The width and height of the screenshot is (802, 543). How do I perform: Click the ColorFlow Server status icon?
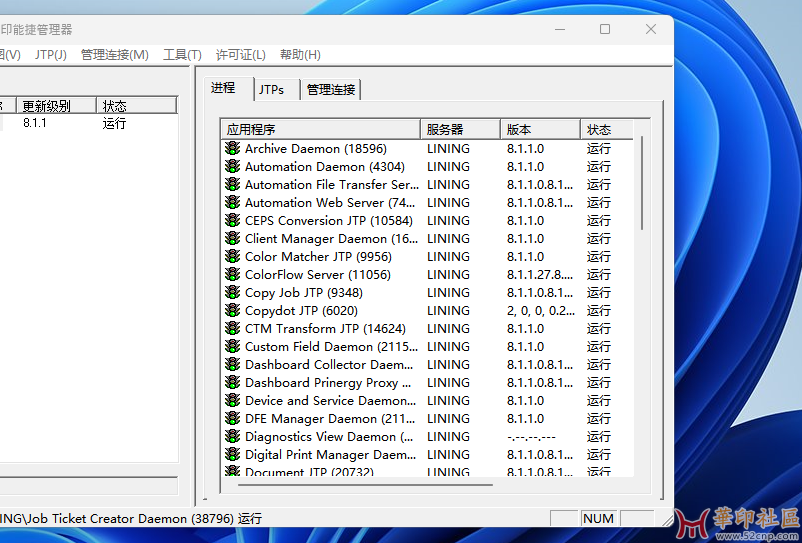pyautogui.click(x=232, y=274)
